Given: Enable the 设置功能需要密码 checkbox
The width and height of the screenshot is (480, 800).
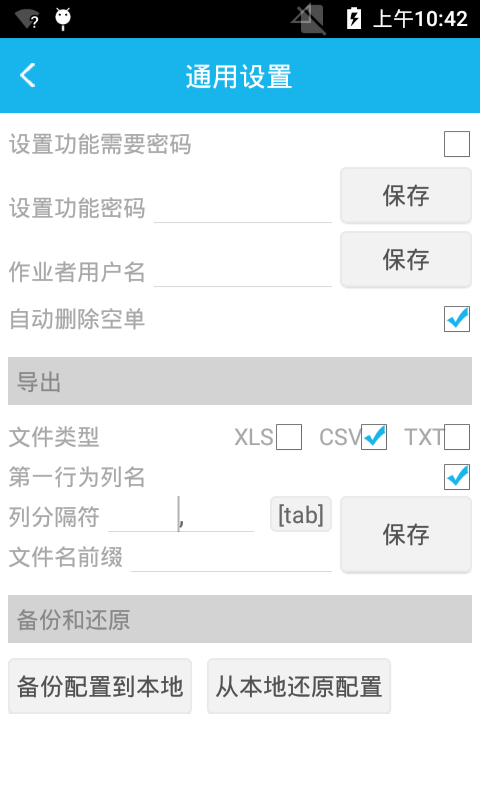Looking at the screenshot, I should coord(457,144).
